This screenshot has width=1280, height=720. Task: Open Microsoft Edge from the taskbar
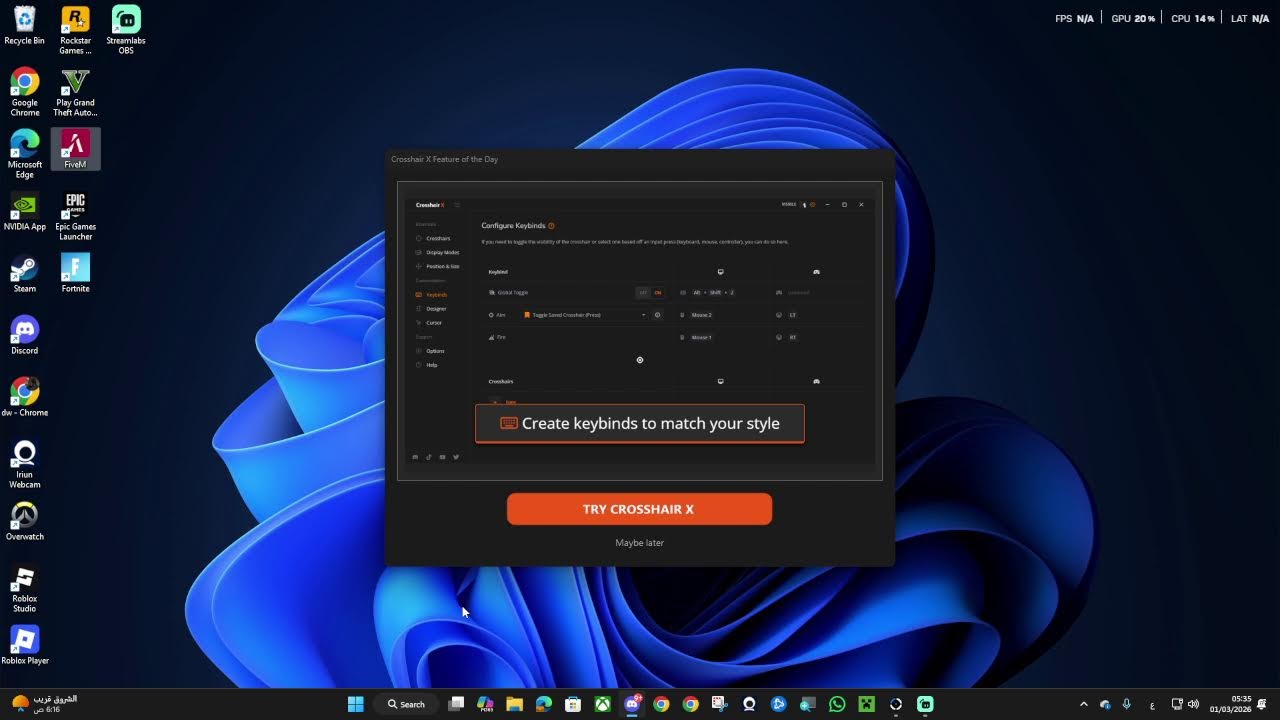[543, 704]
